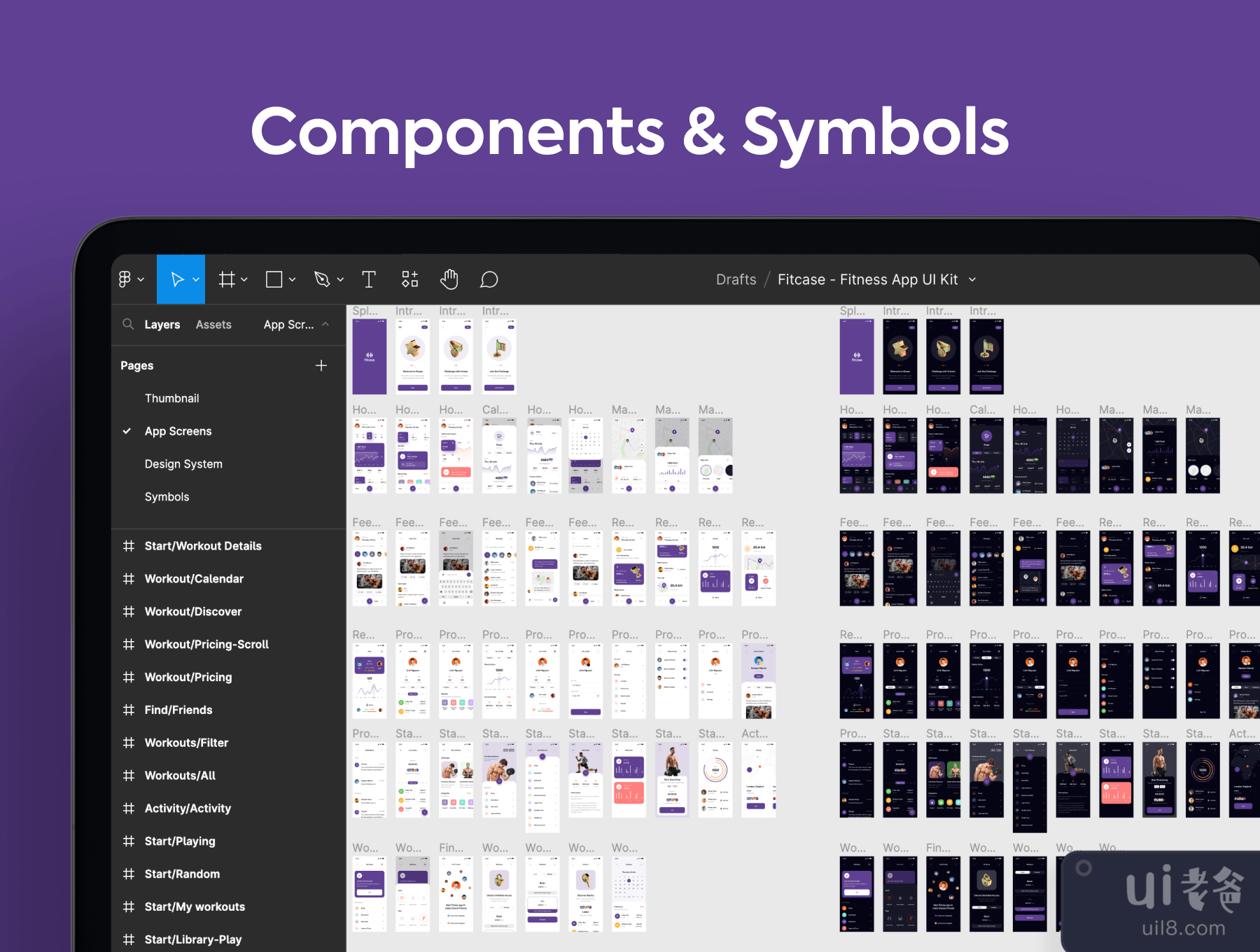The width and height of the screenshot is (1260, 952).
Task: Select the Text tool
Action: coord(369,279)
